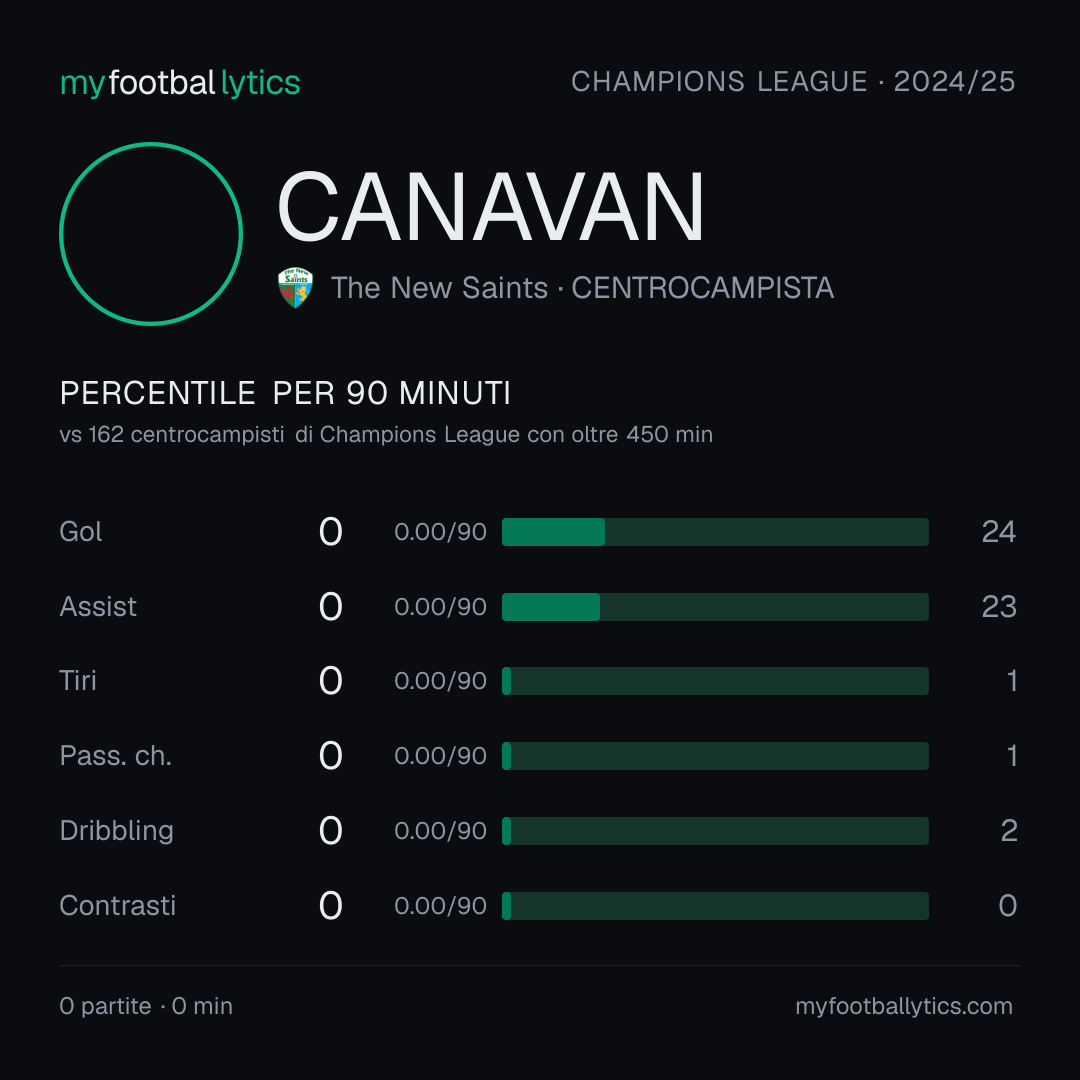This screenshot has width=1080, height=1080.
Task: Click the Contrasti stat label
Action: [118, 906]
